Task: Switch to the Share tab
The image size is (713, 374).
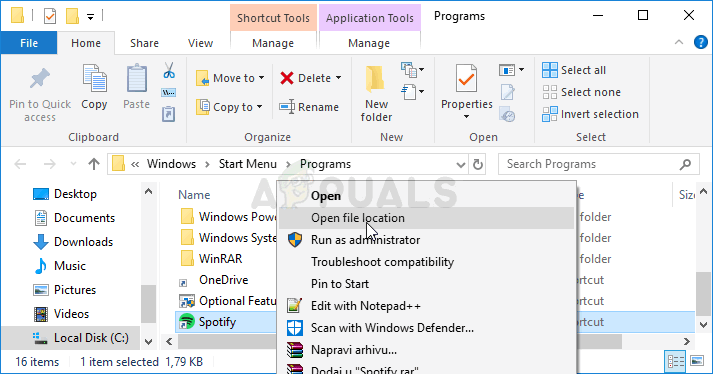Action: click(x=144, y=43)
